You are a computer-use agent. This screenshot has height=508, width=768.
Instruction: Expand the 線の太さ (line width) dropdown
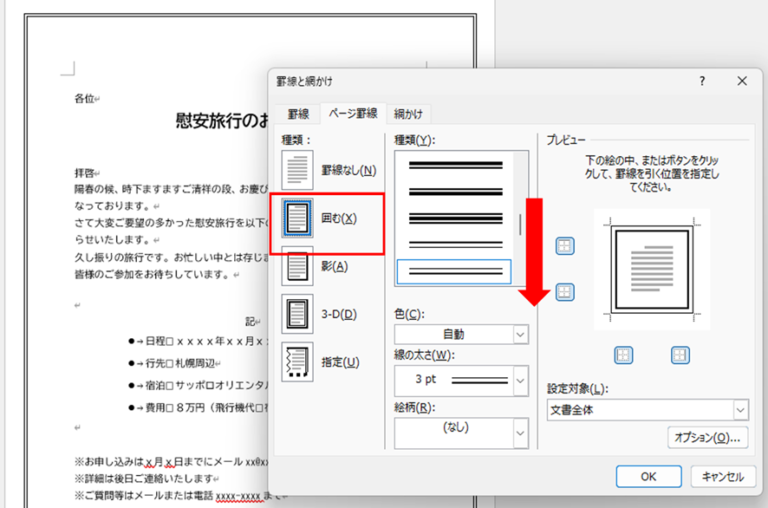coord(461,381)
